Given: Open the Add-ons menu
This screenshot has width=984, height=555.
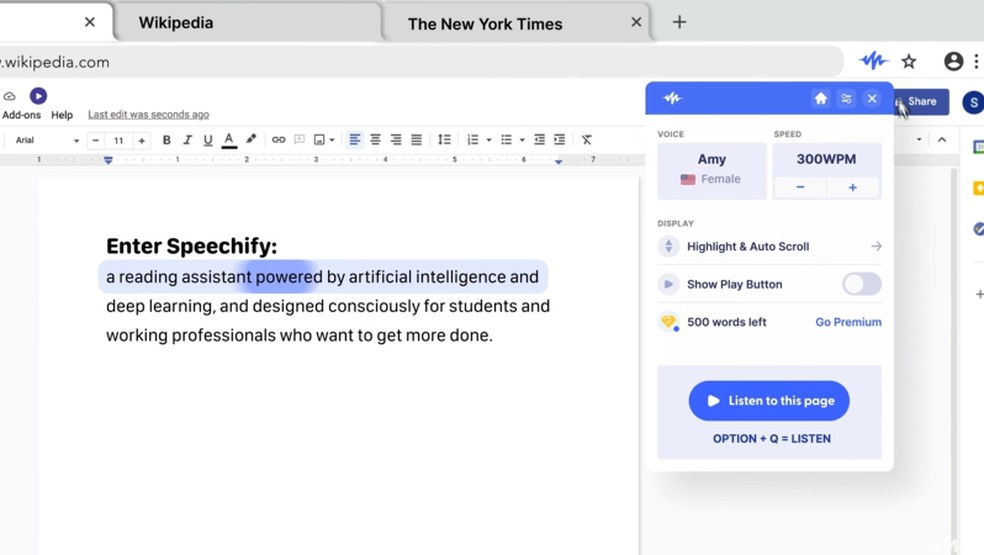Looking at the screenshot, I should pyautogui.click(x=21, y=115).
